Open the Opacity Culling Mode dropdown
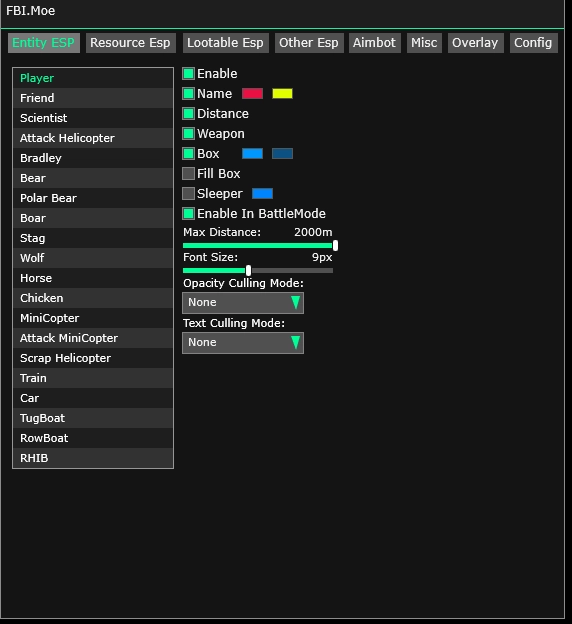Screen dimensions: 572x624 tap(243, 303)
